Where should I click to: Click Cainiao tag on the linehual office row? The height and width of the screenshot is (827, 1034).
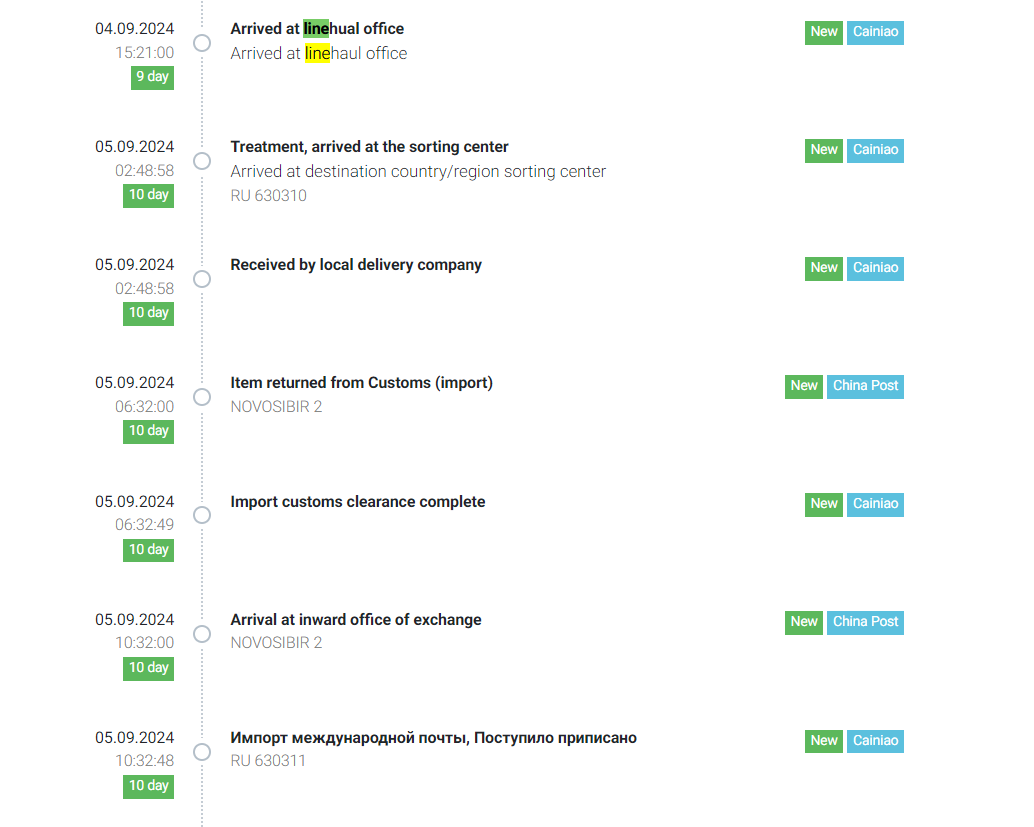click(x=875, y=32)
